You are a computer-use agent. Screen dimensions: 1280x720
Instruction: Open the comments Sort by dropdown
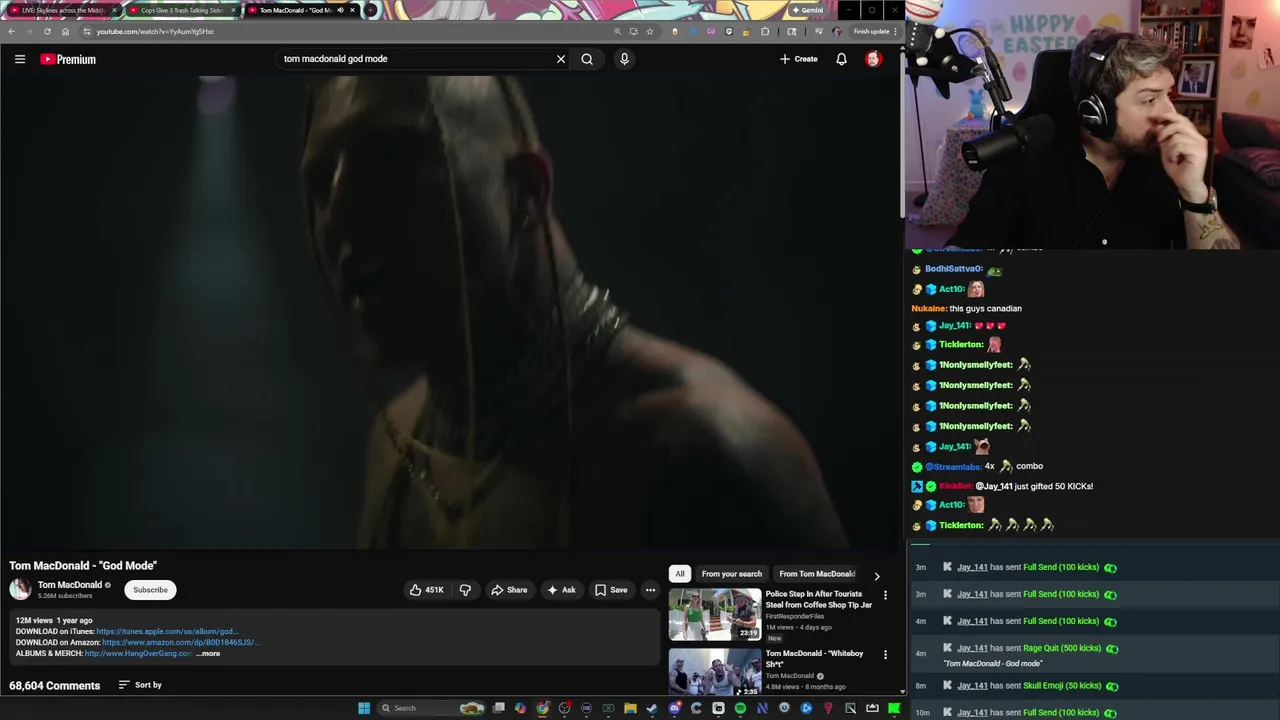[140, 685]
